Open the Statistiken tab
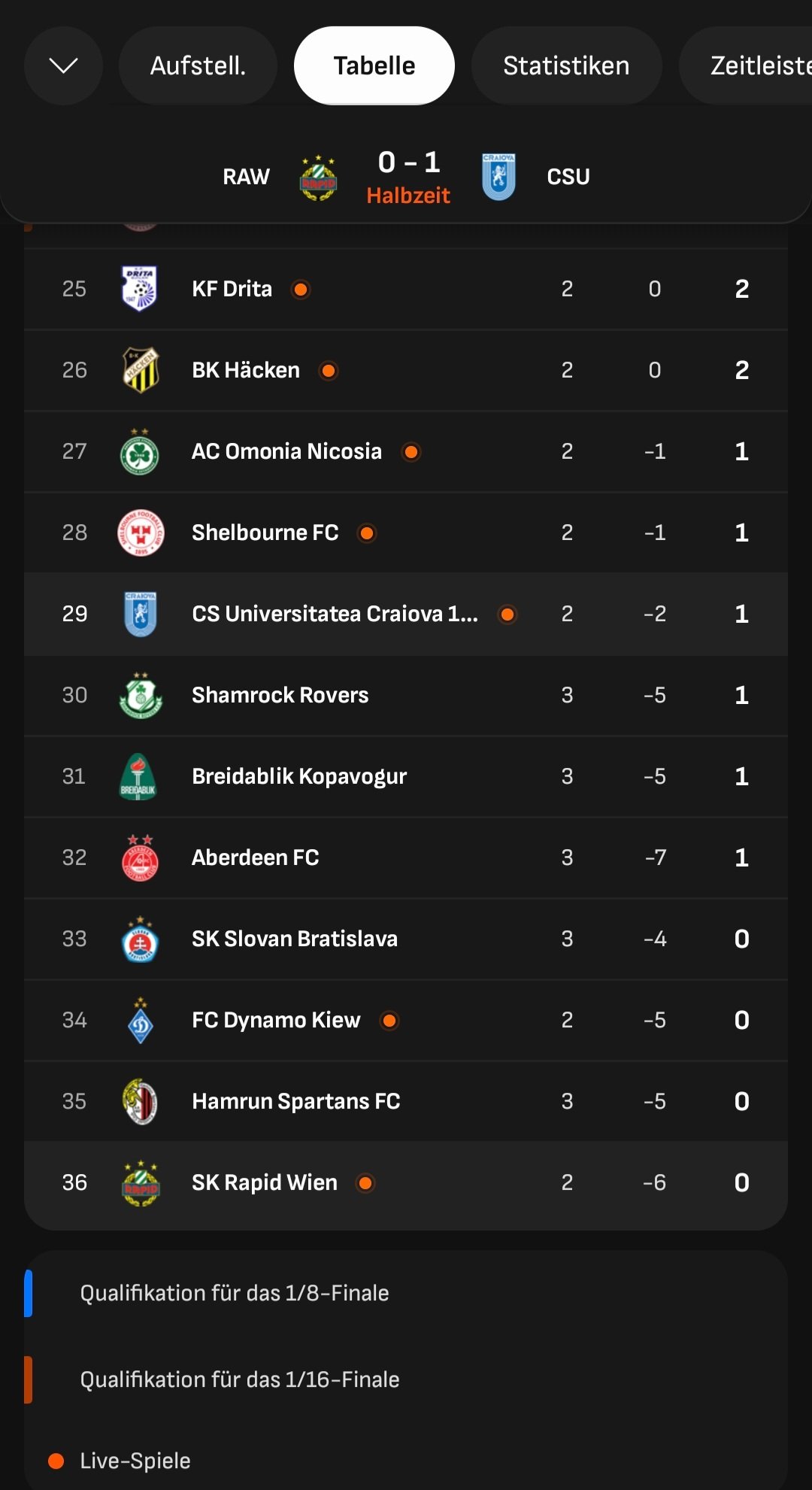The height and width of the screenshot is (1490, 812). (x=566, y=65)
